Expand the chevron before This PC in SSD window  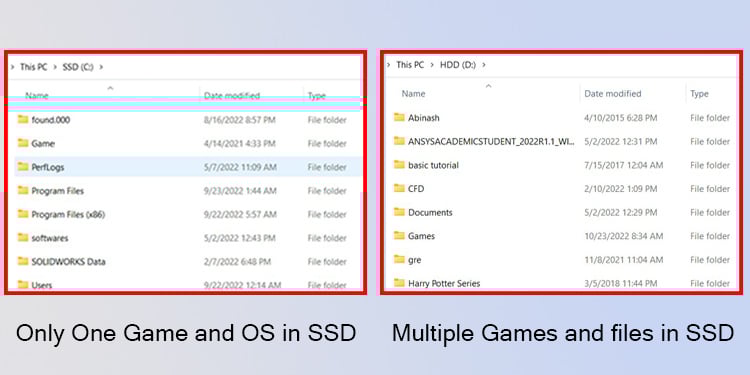pyautogui.click(x=12, y=67)
